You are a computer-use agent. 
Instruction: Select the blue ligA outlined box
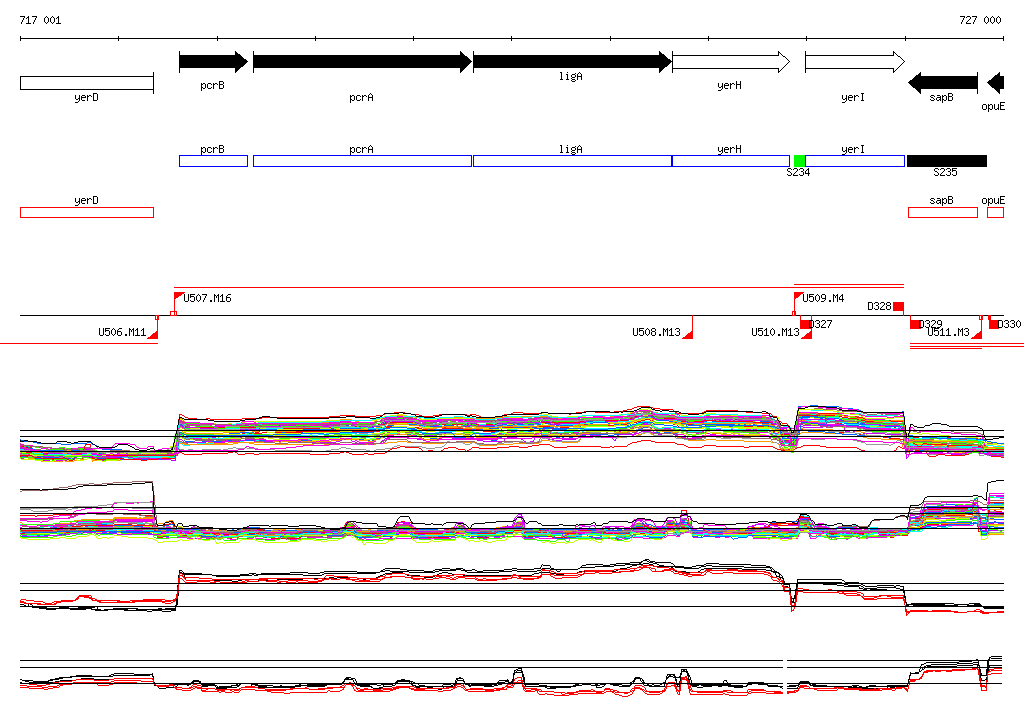pyautogui.click(x=573, y=161)
